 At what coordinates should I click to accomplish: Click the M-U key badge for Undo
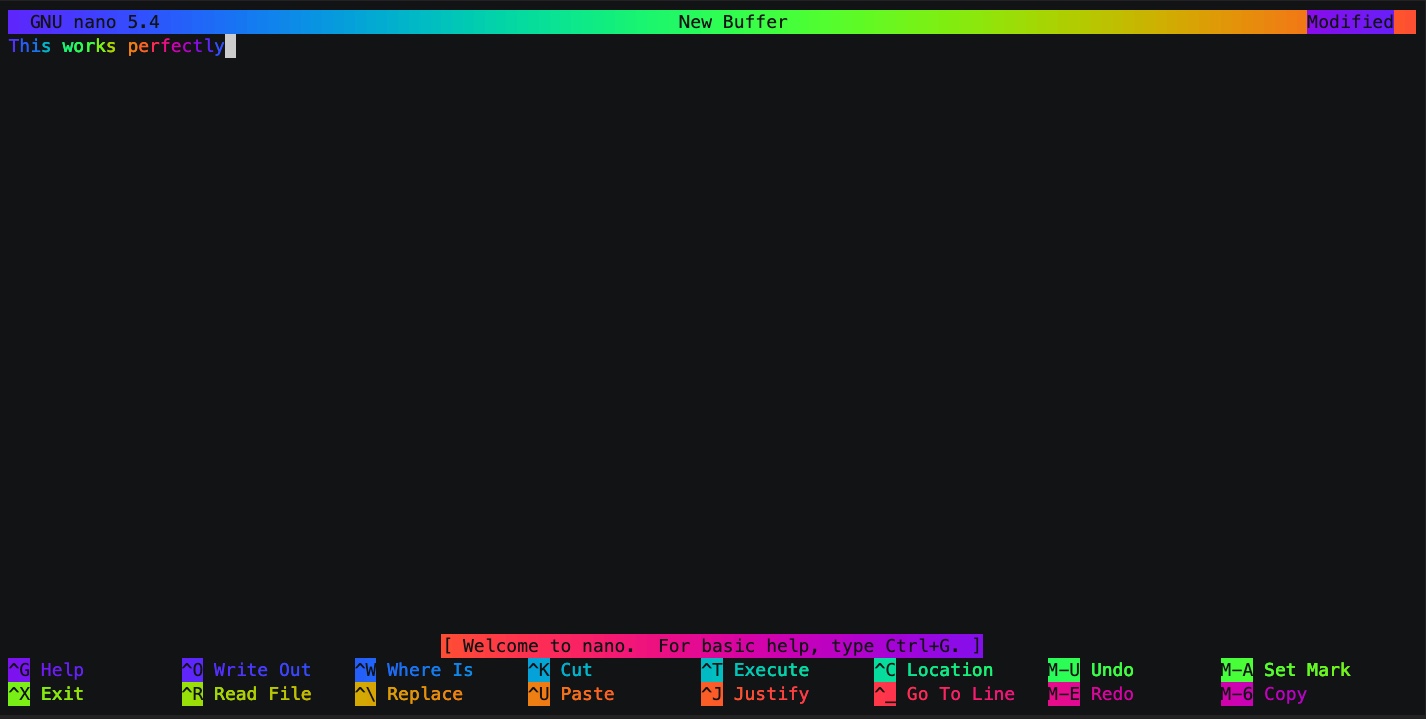(x=1064, y=670)
